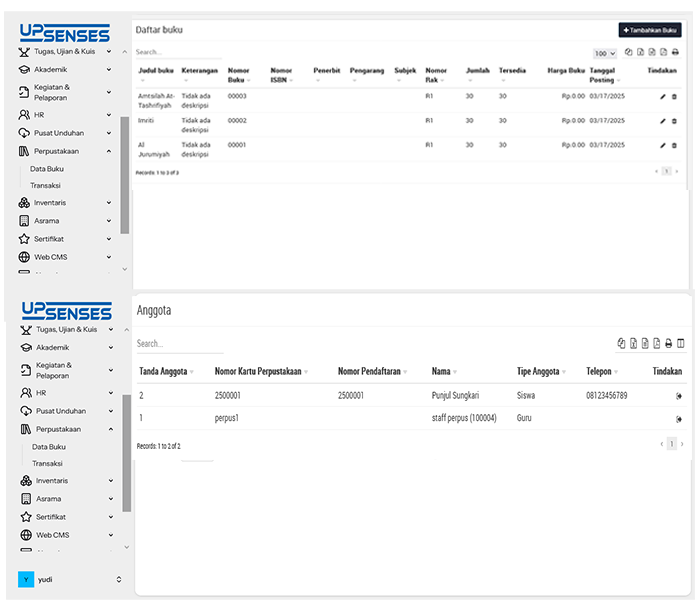
Task: Expand Kegiatan & Pelaporan in Daftar buku sidebar
Action: tap(109, 92)
